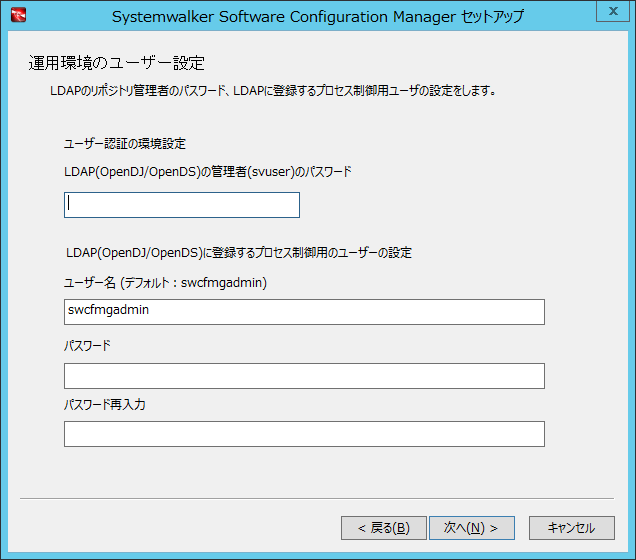Go back with the 戻る(B) button

click(384, 528)
